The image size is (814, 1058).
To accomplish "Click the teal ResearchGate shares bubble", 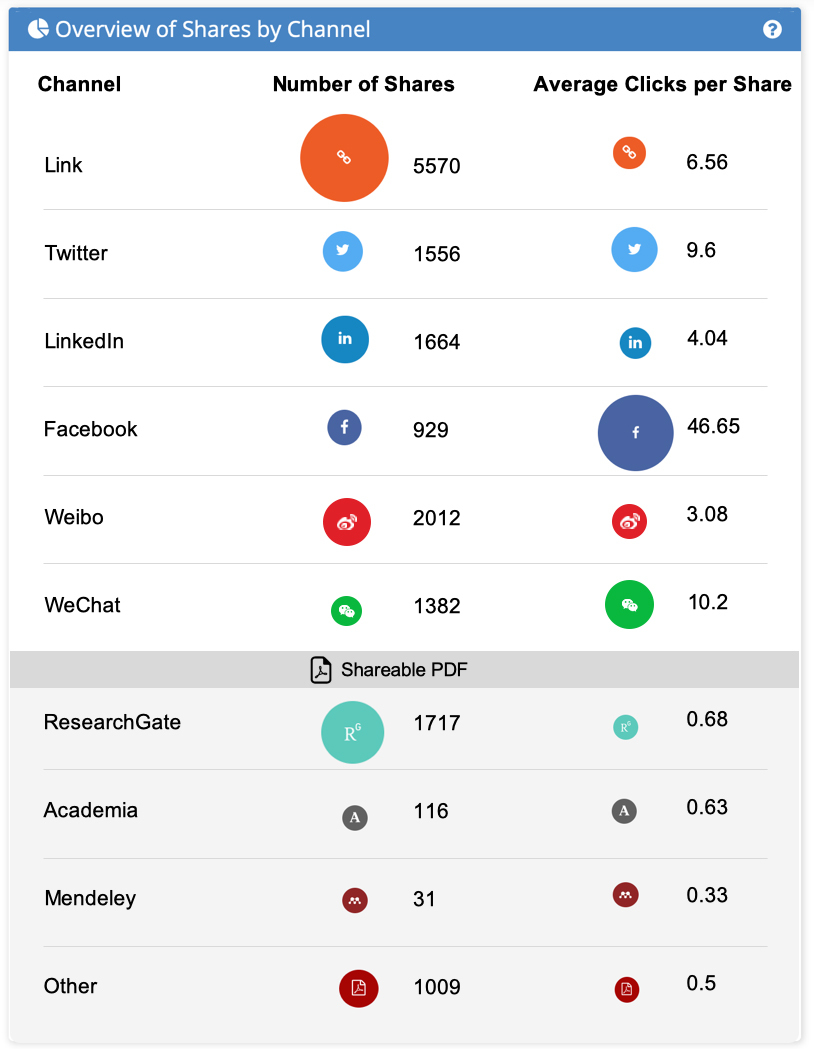I will coord(352,732).
